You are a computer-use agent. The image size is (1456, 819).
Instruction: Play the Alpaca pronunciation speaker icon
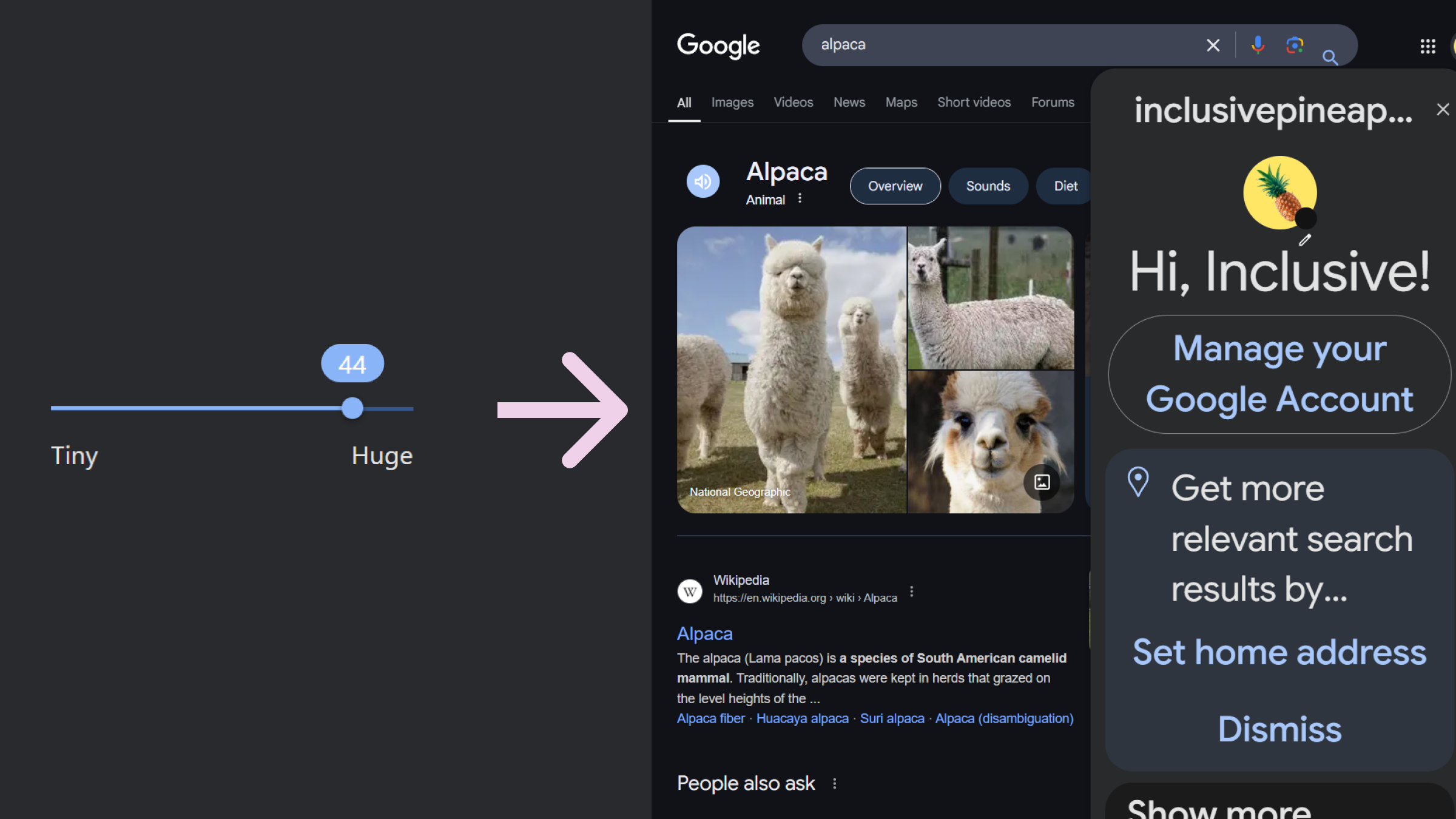click(x=703, y=181)
